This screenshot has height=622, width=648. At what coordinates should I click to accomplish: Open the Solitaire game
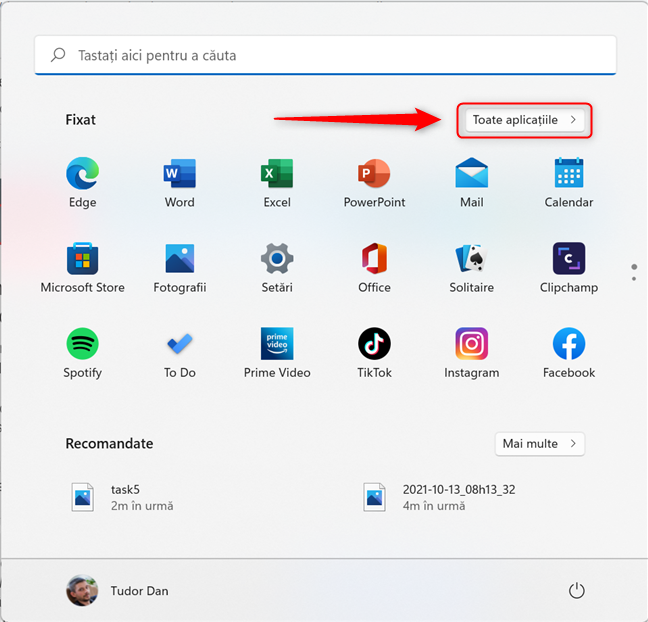coord(472,268)
